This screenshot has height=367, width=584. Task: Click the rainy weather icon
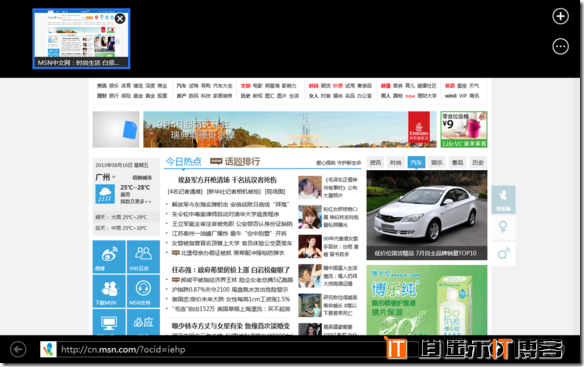coord(105,194)
